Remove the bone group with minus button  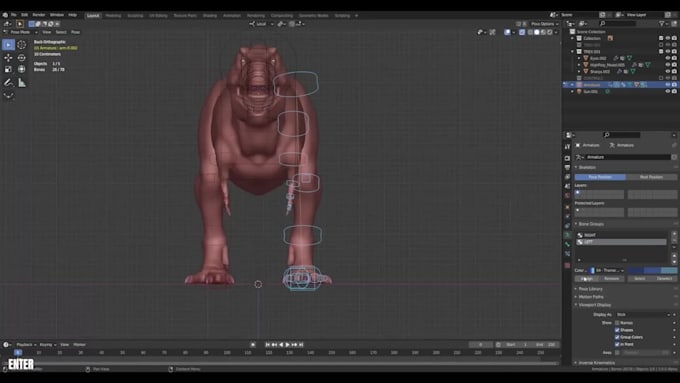pyautogui.click(x=674, y=240)
